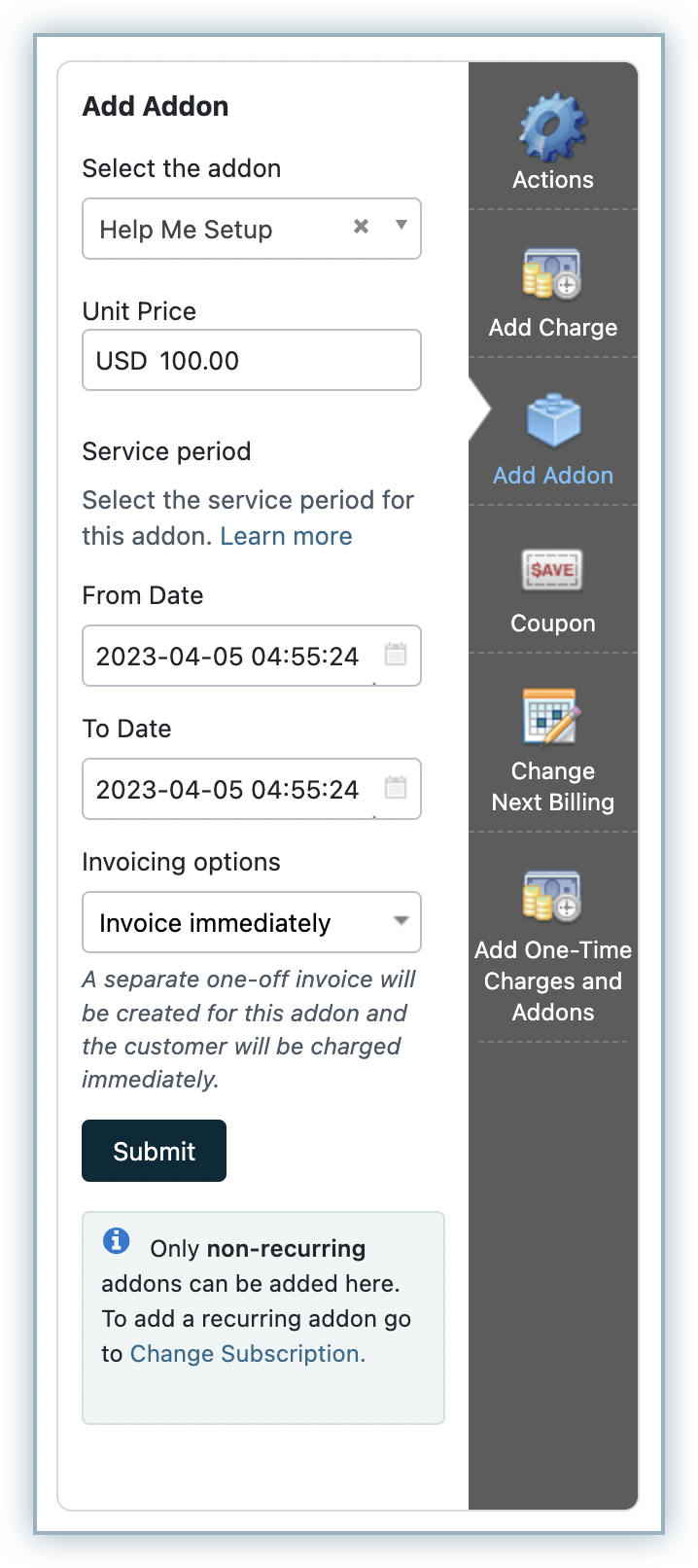
Task: Click the Unit Price input field
Action: pos(251,361)
